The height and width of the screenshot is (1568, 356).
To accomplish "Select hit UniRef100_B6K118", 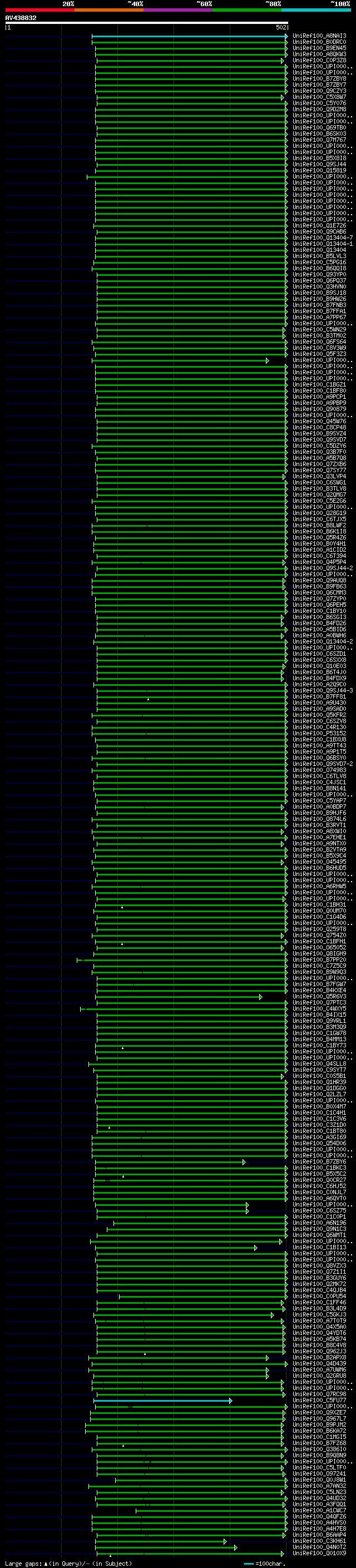I will (319, 531).
